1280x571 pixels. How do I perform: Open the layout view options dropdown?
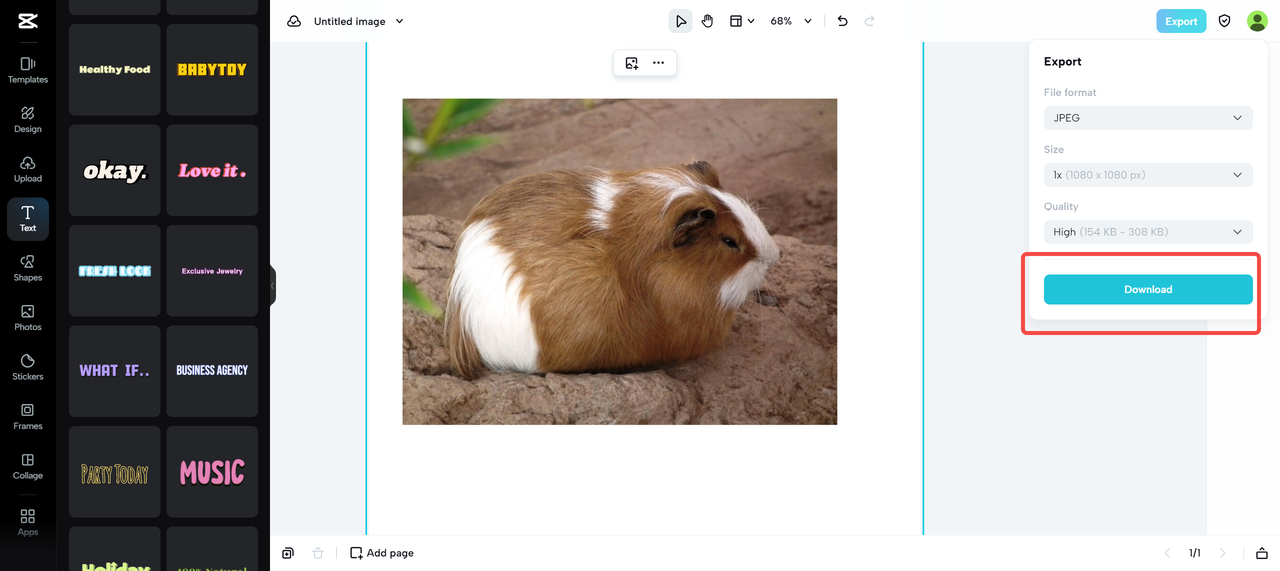tap(742, 21)
